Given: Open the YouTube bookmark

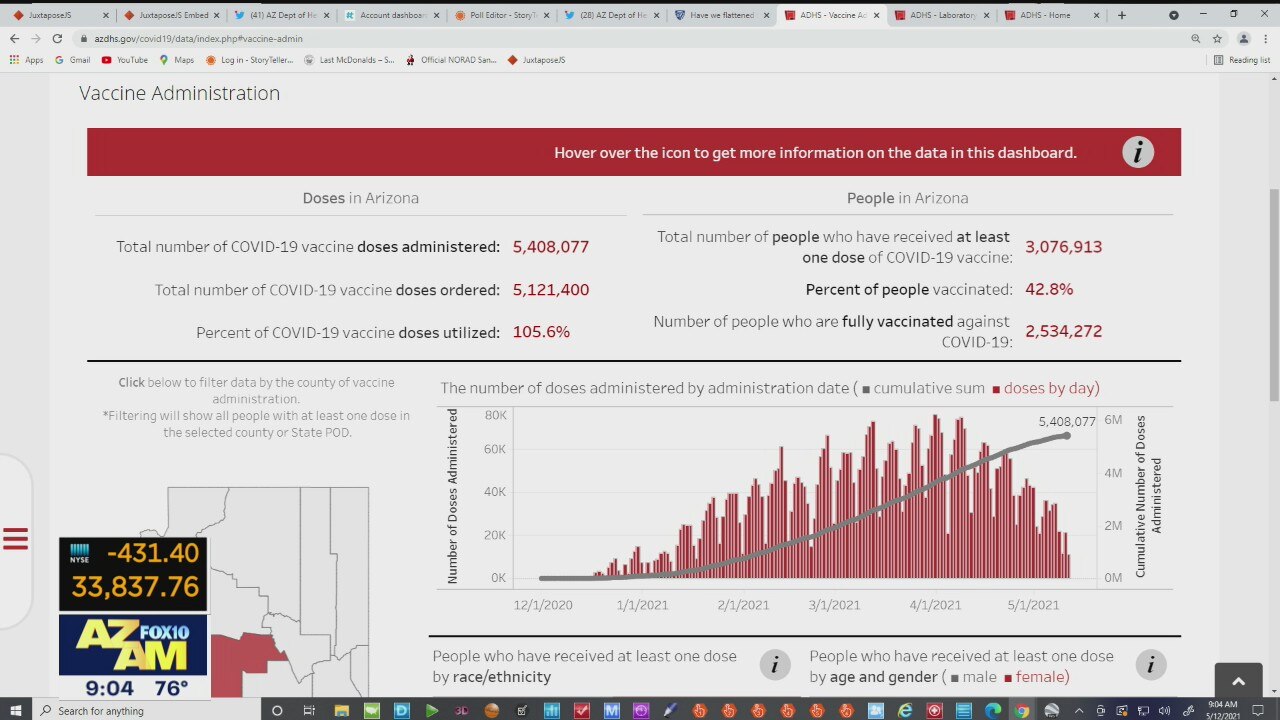Looking at the screenshot, I should coord(124,60).
